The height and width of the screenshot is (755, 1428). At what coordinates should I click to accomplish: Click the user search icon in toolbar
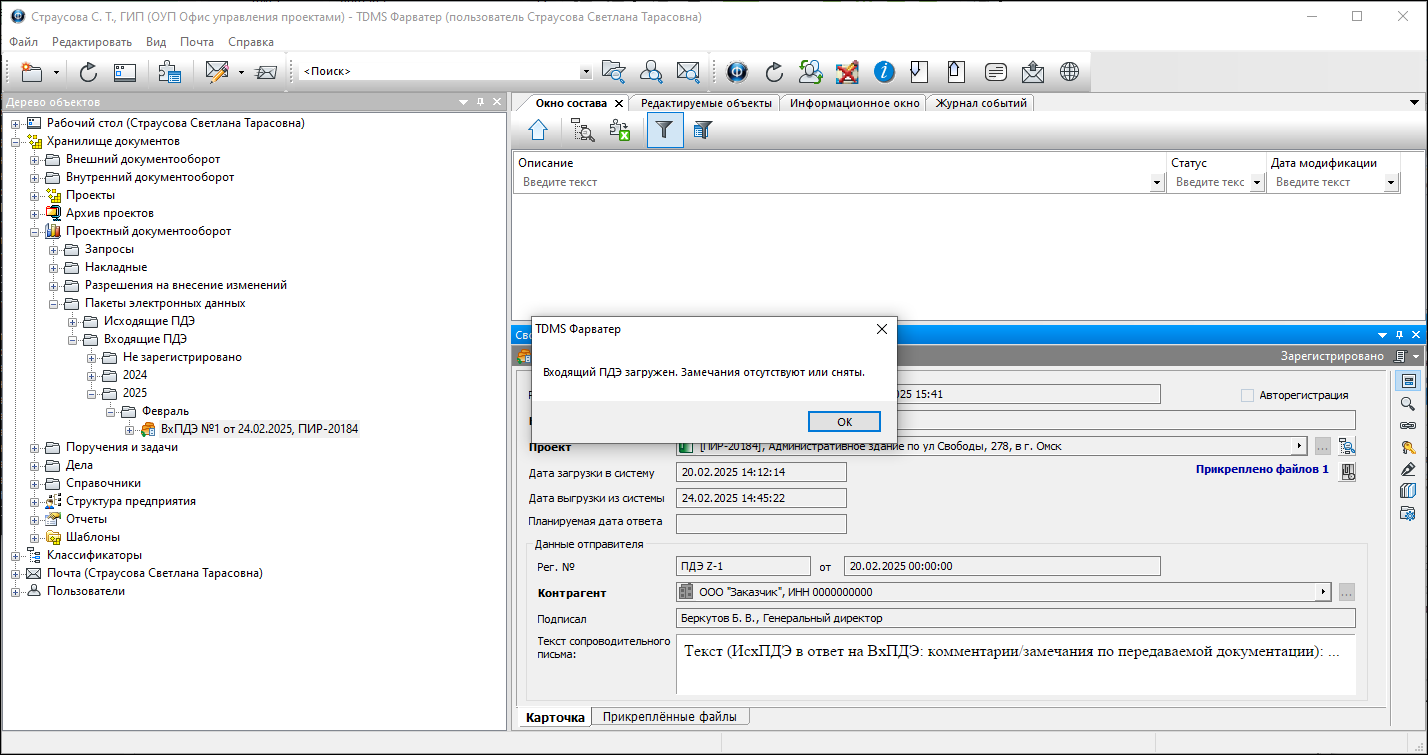pos(651,72)
